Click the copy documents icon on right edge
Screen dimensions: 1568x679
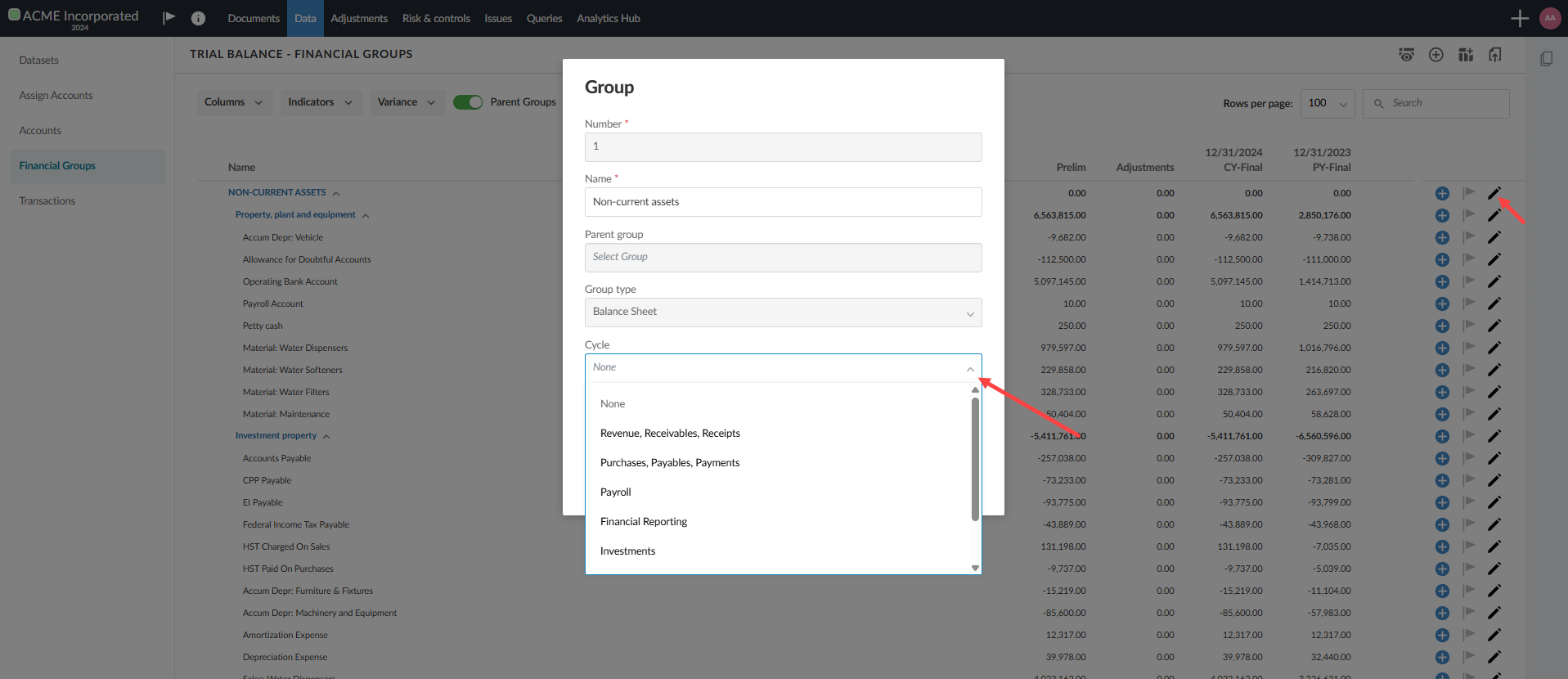tap(1545, 59)
